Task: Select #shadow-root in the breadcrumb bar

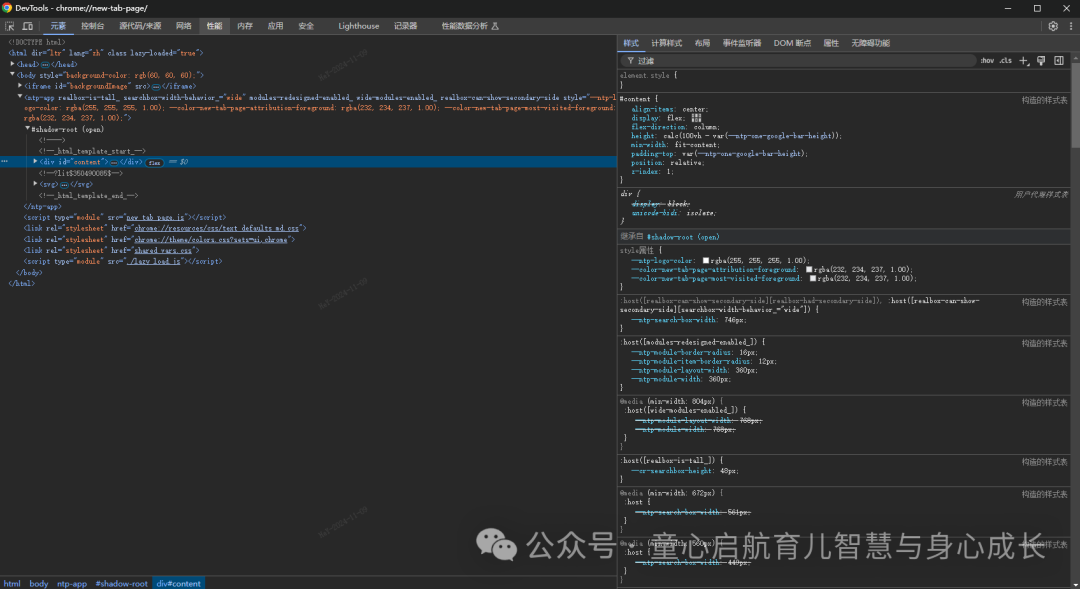Action: tap(121, 583)
